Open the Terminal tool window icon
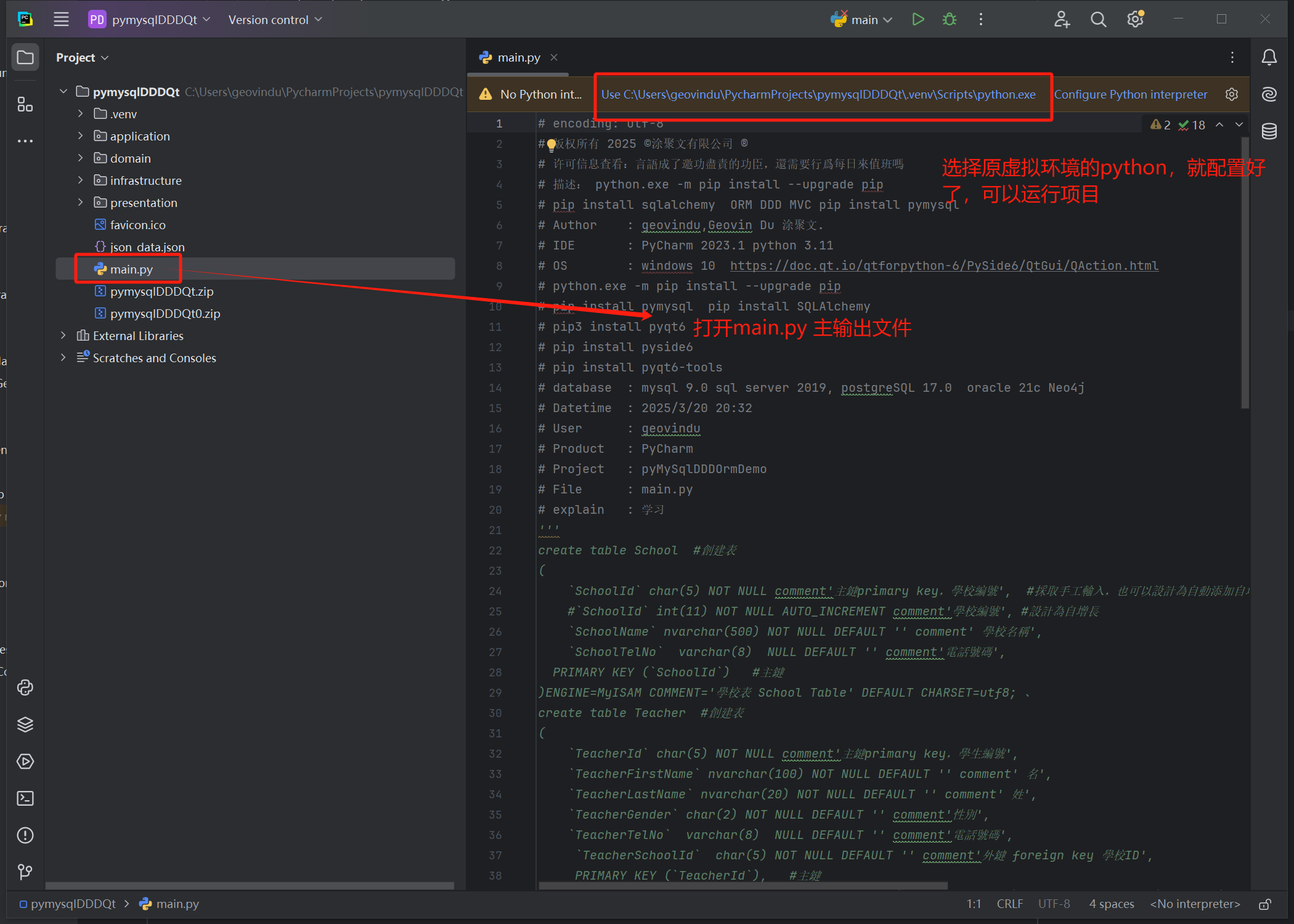The height and width of the screenshot is (924, 1294). coord(25,798)
